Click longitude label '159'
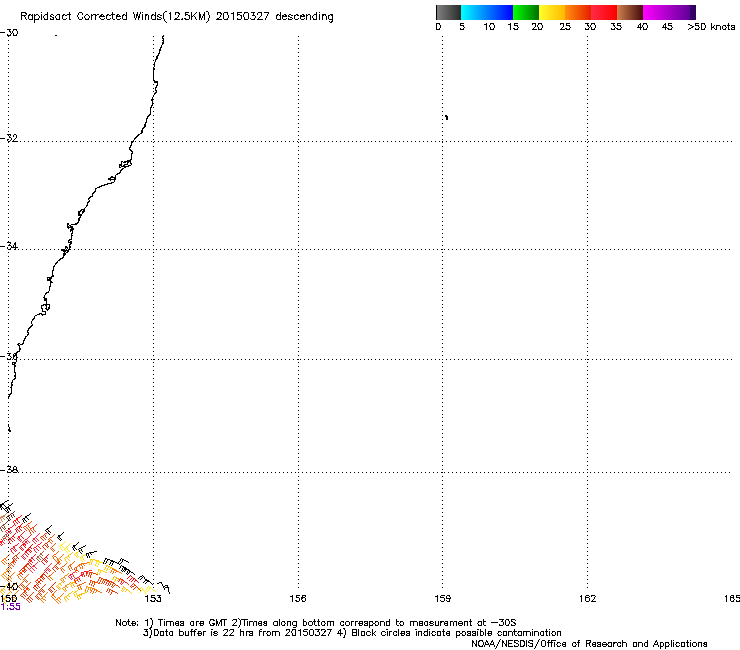This screenshot has height=650, width=740. (443, 599)
